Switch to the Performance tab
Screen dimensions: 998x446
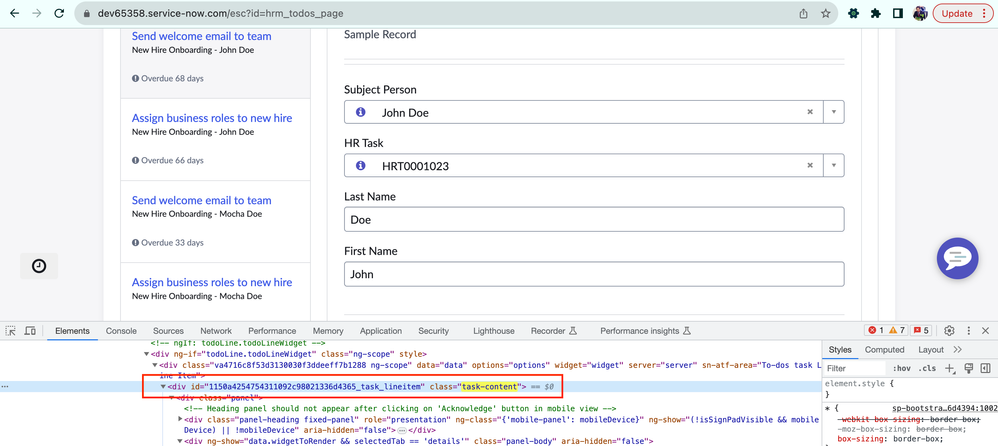272,331
